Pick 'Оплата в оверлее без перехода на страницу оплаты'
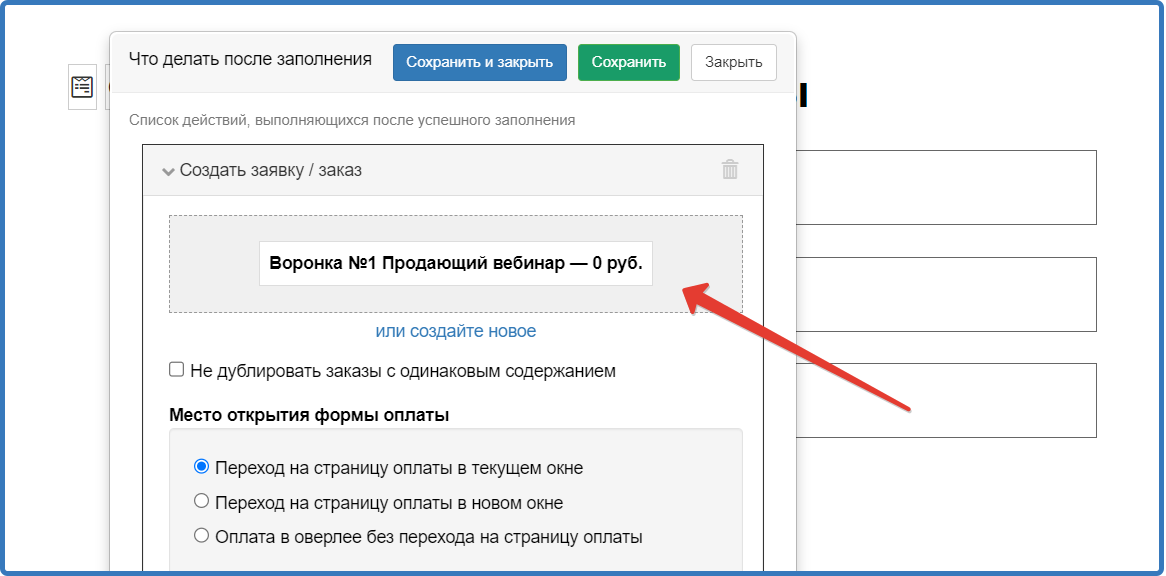 point(201,535)
